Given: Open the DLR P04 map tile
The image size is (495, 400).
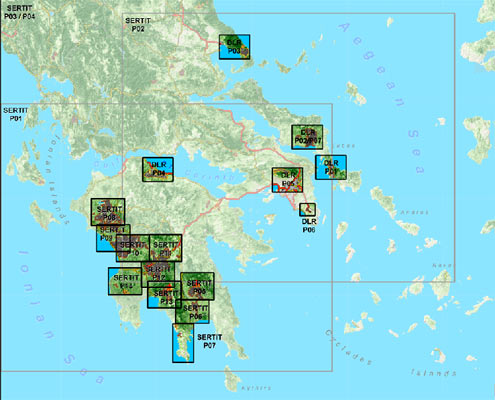Looking at the screenshot, I should pyautogui.click(x=158, y=169).
